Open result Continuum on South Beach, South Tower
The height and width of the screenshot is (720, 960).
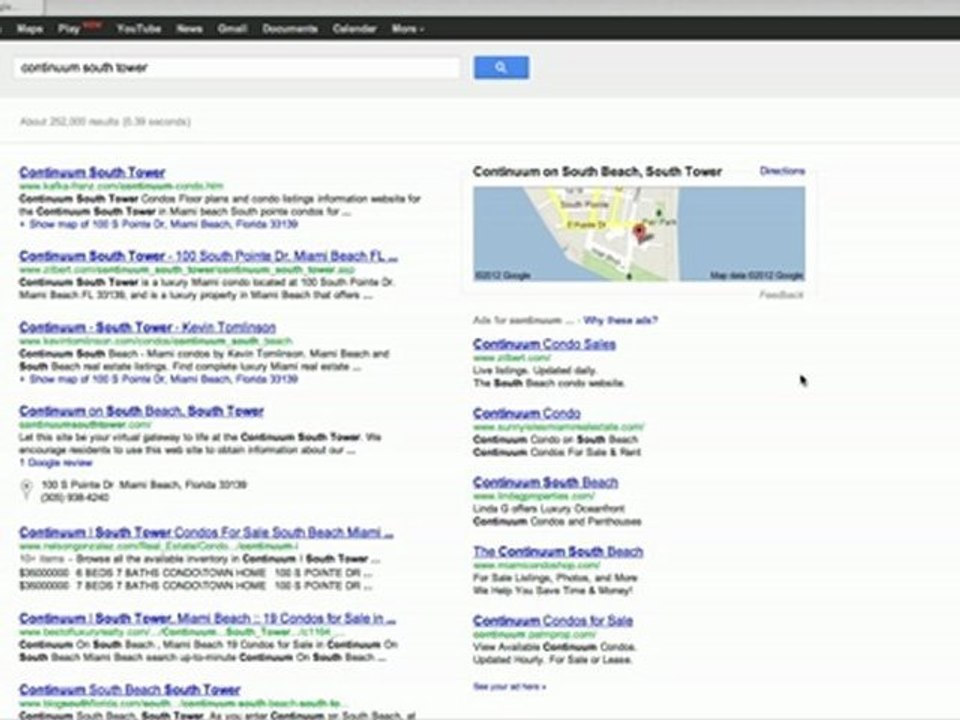[x=141, y=411]
